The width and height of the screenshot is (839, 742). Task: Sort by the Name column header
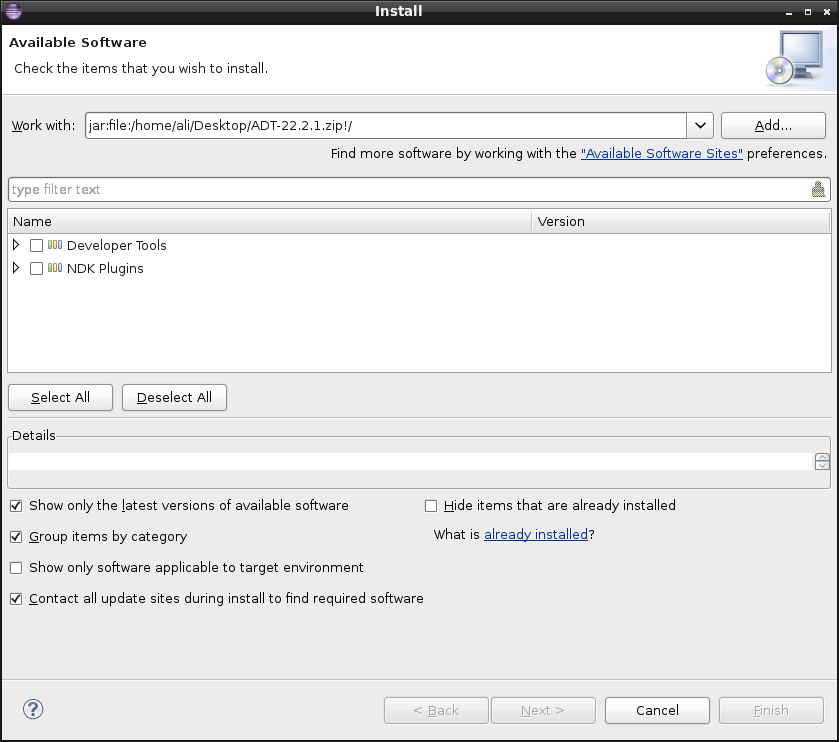(x=269, y=221)
